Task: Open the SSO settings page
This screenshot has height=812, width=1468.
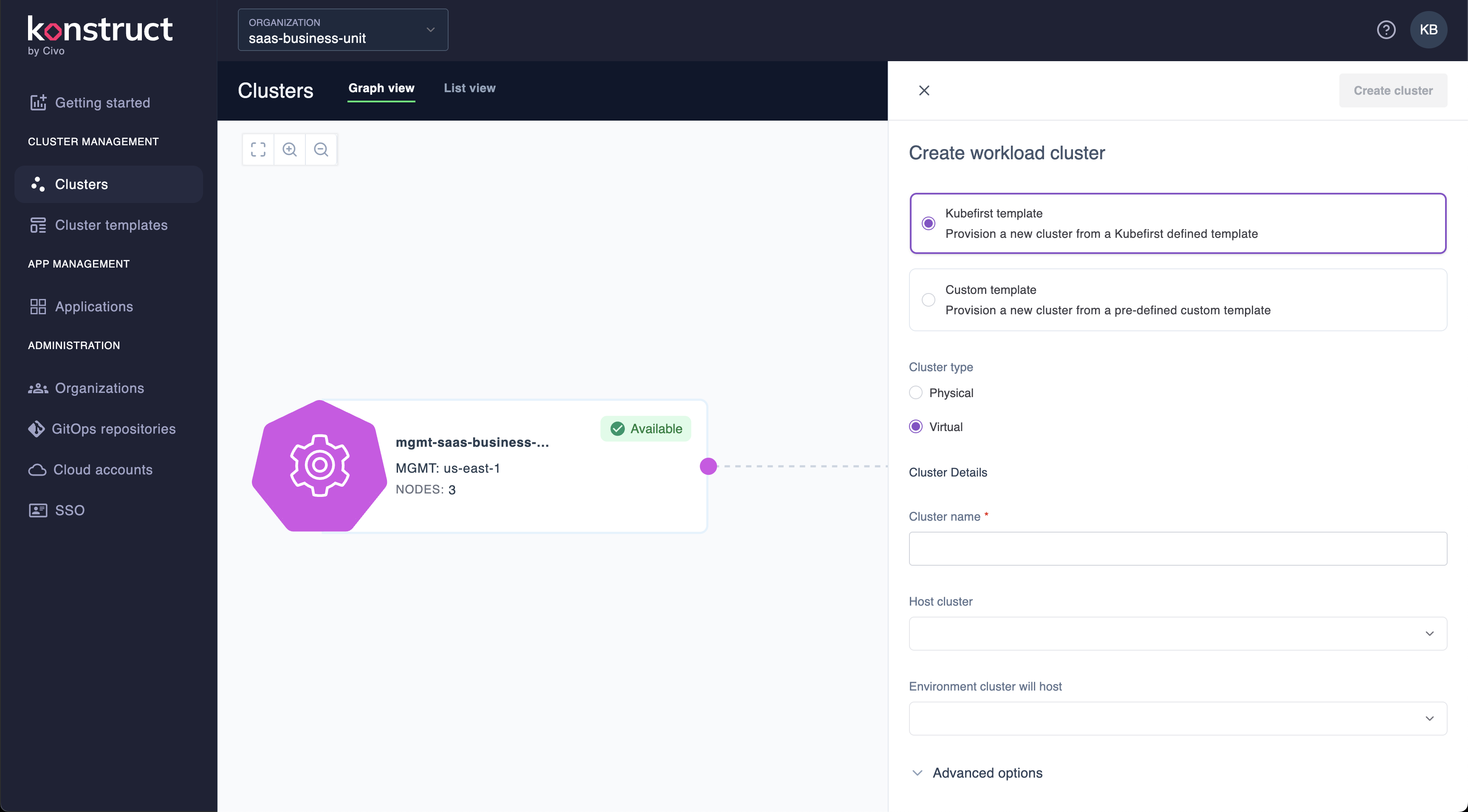Action: point(69,510)
